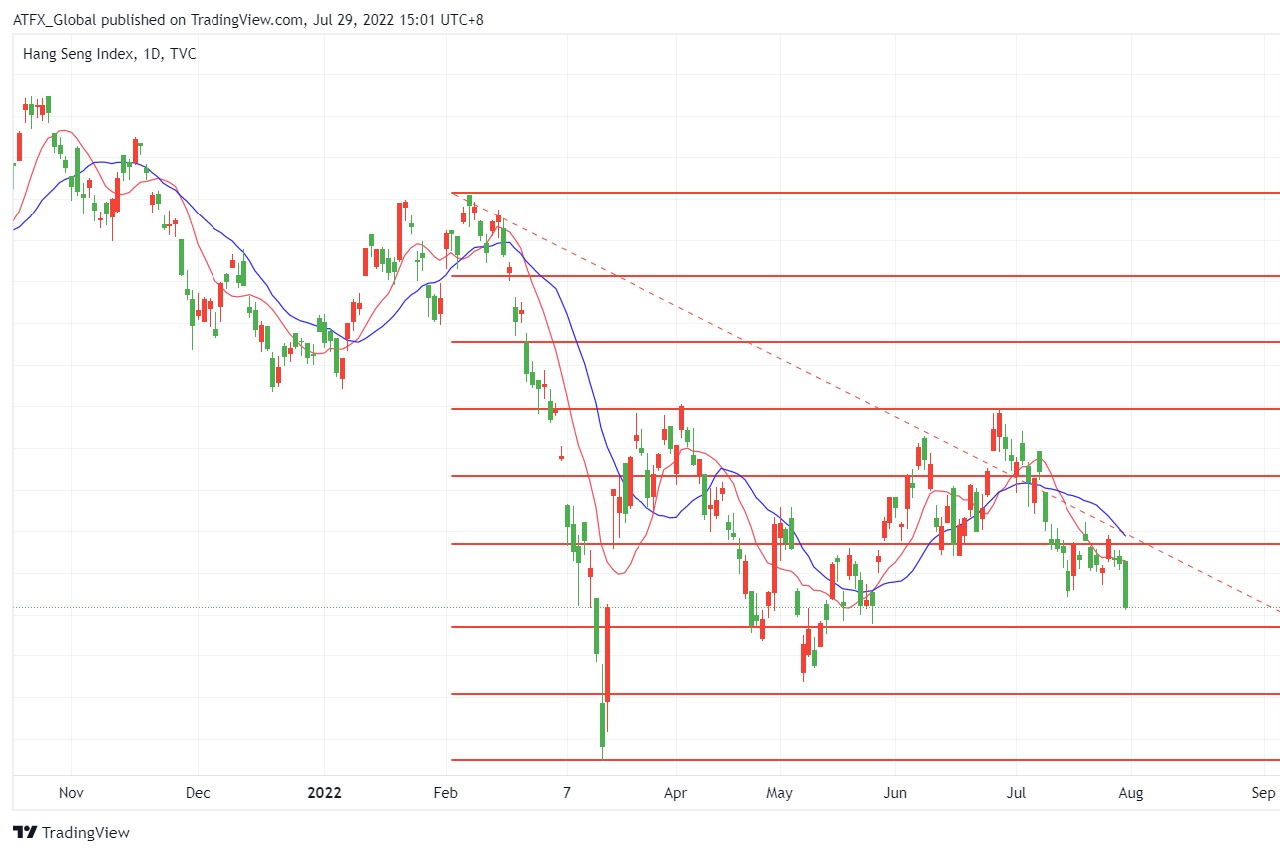Select the latest green candle before Aug
This screenshot has width=1280, height=853.
1126,585
